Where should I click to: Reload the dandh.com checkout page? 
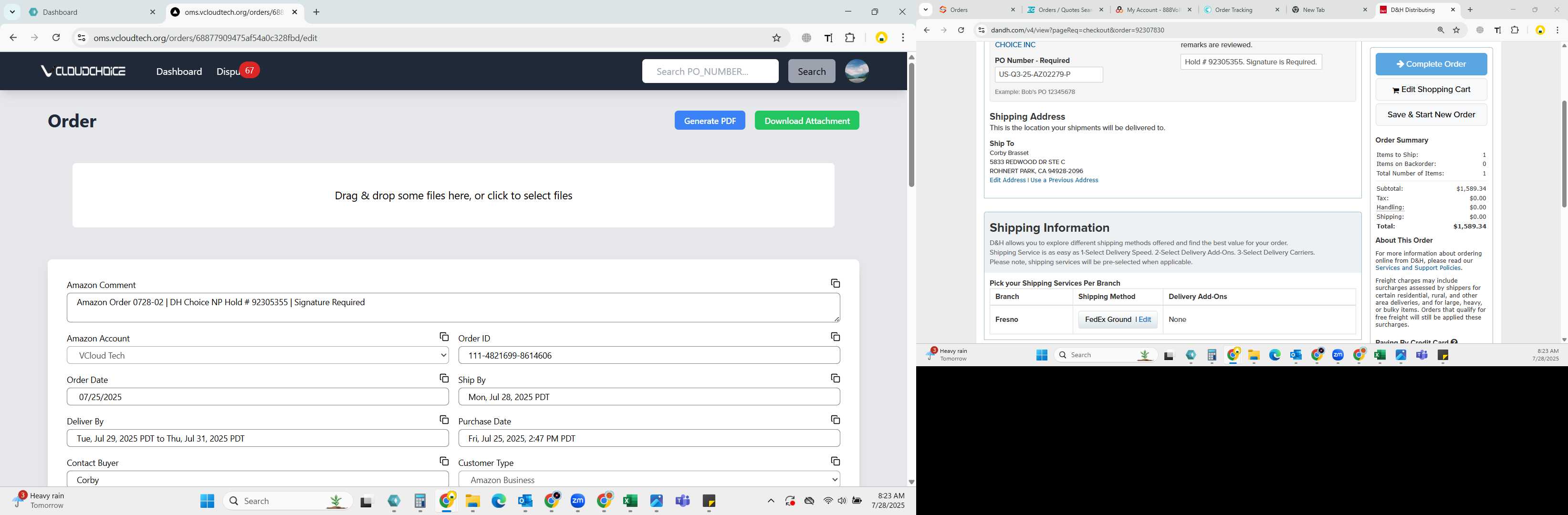click(x=961, y=30)
